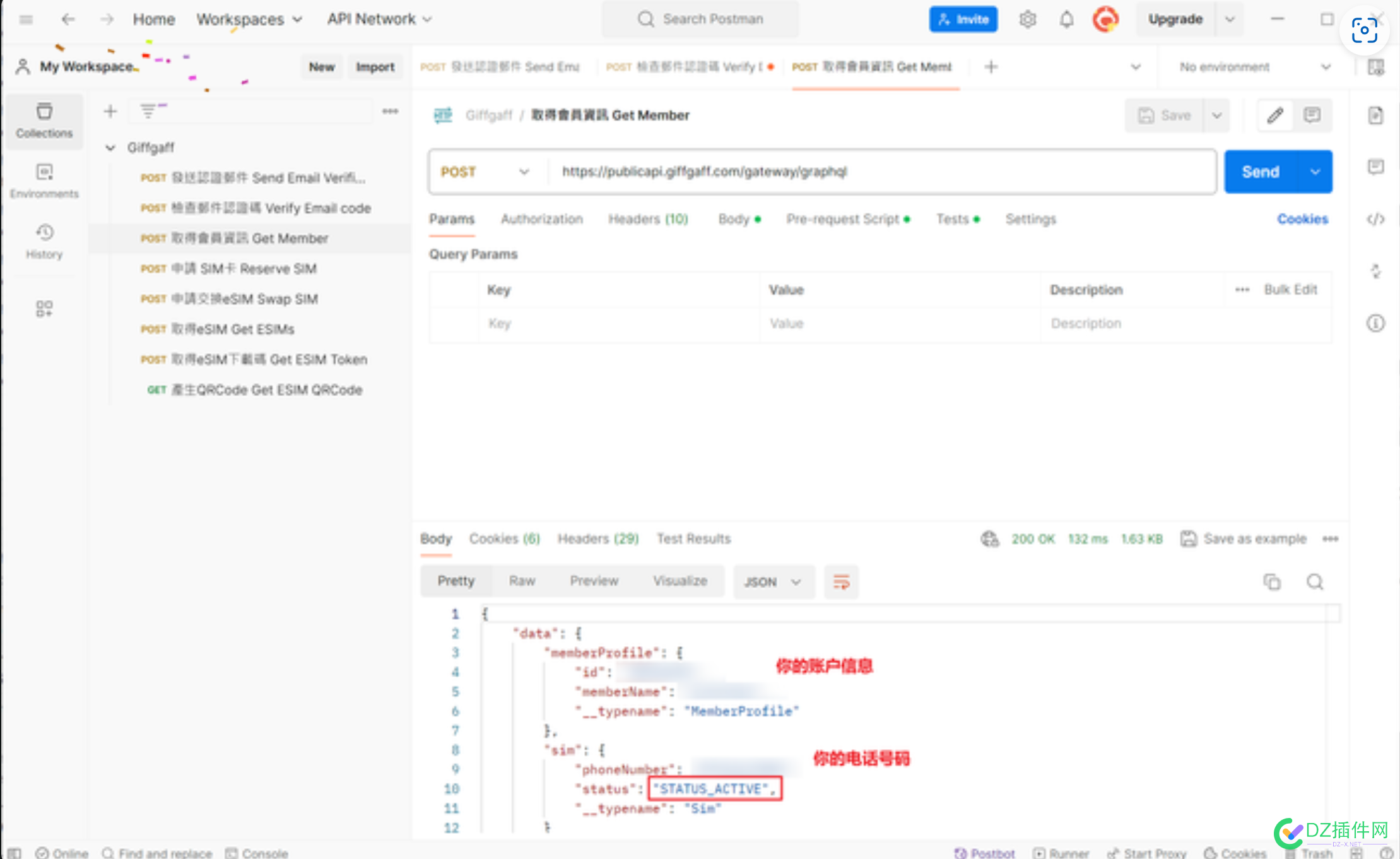
Task: Open the Test Results tab
Action: click(693, 539)
